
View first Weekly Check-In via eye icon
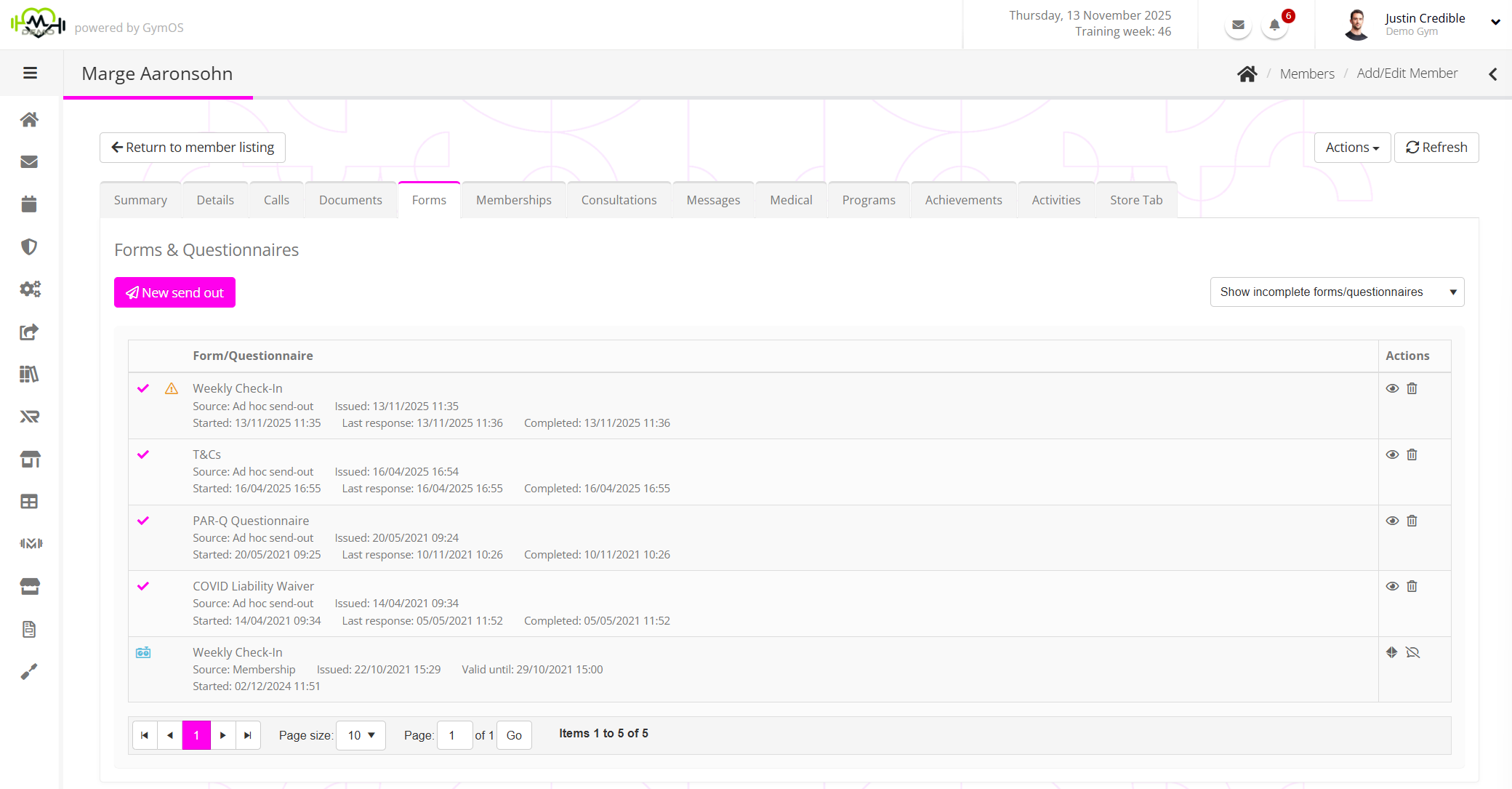(x=1392, y=388)
